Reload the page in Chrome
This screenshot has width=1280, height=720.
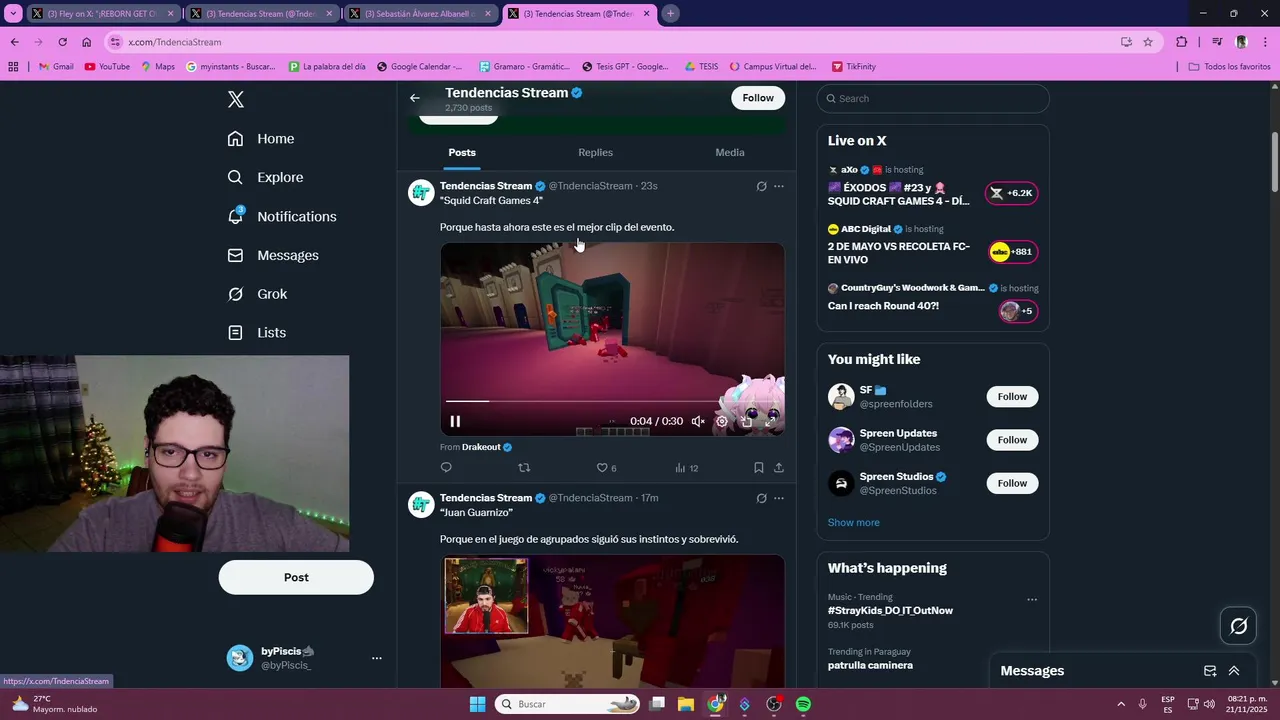[62, 42]
